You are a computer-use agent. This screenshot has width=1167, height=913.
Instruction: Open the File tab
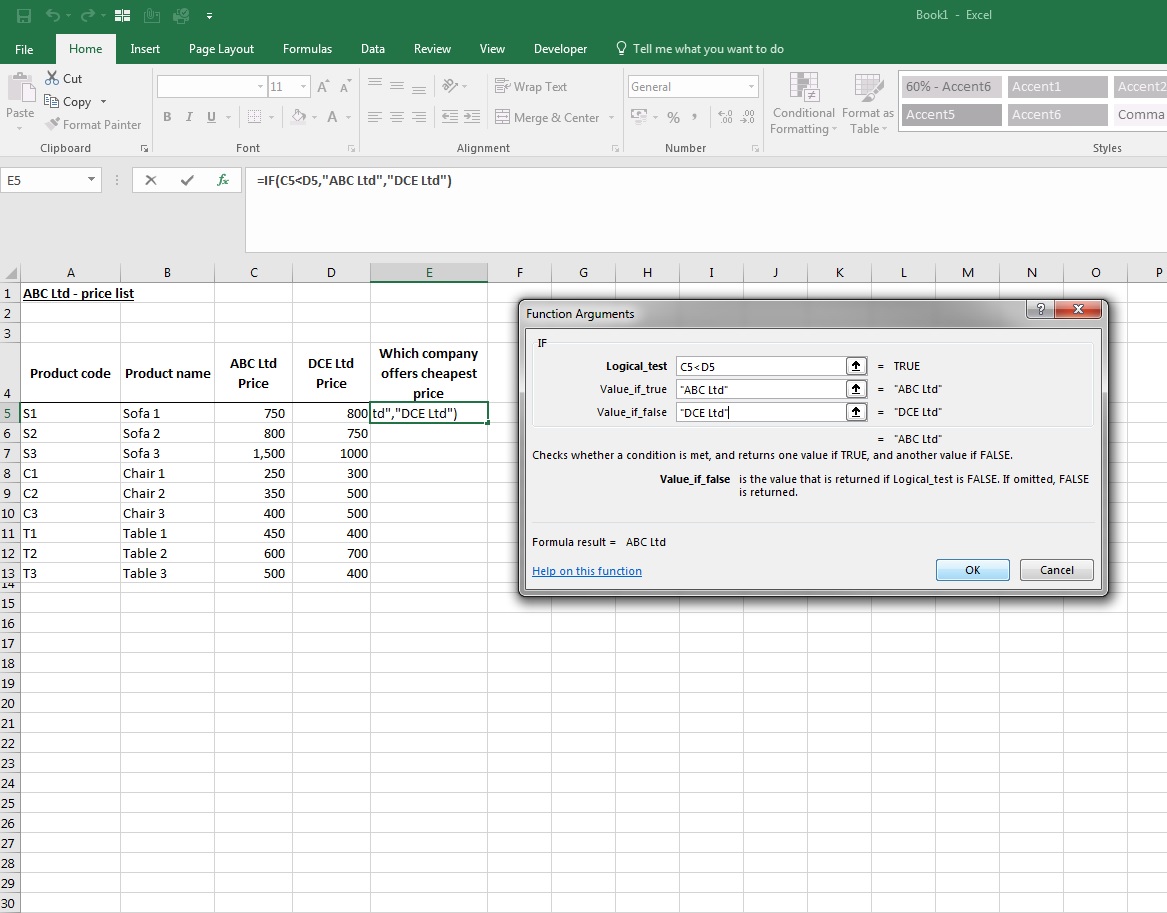click(x=24, y=49)
